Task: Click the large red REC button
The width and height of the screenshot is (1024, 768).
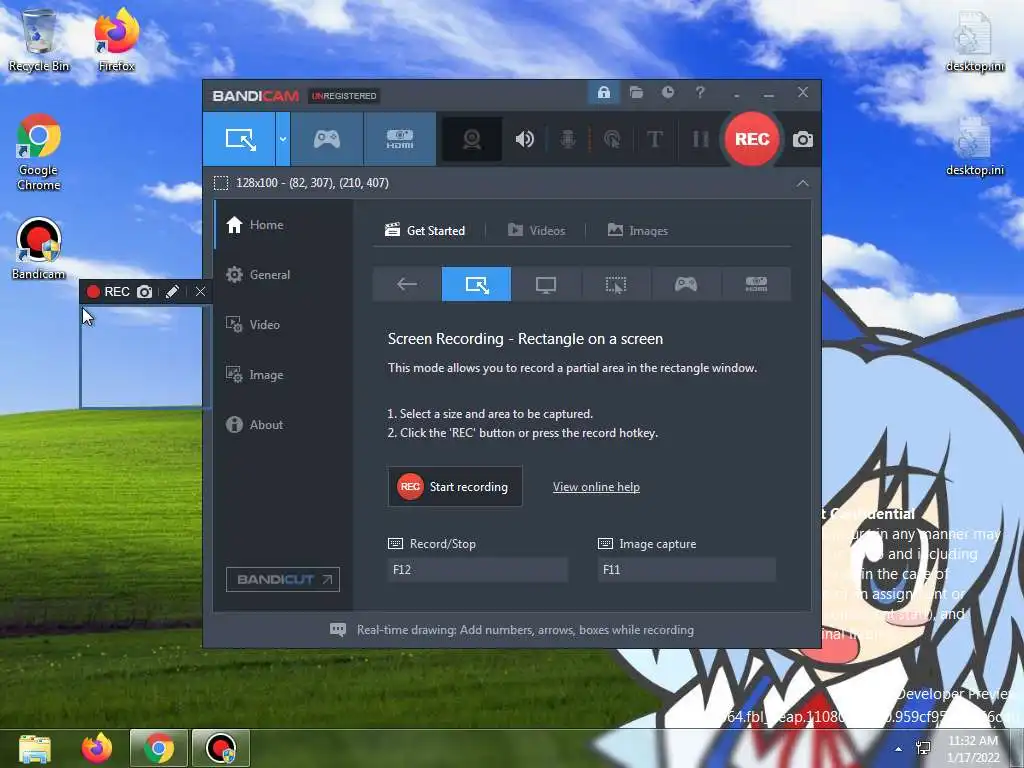Action: (752, 139)
